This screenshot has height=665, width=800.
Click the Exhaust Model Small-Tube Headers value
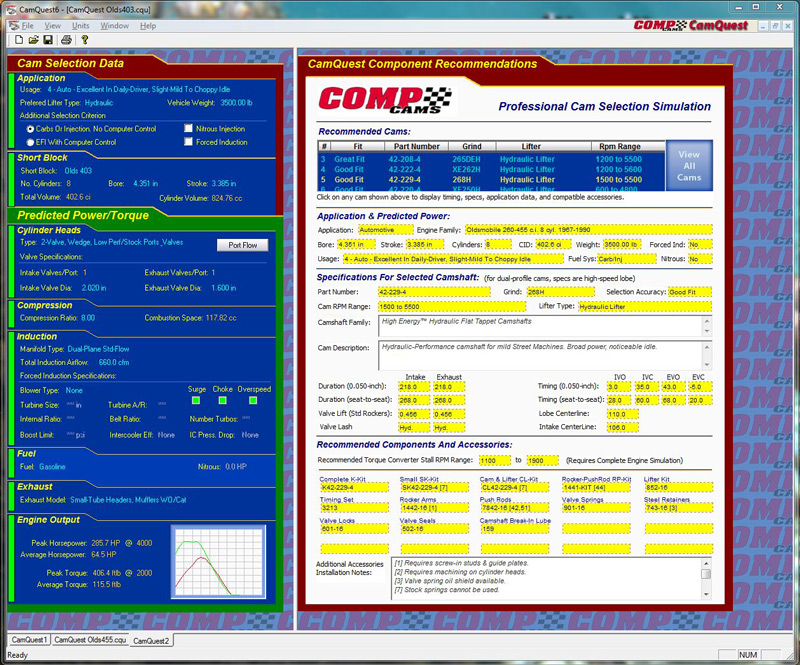[128, 500]
